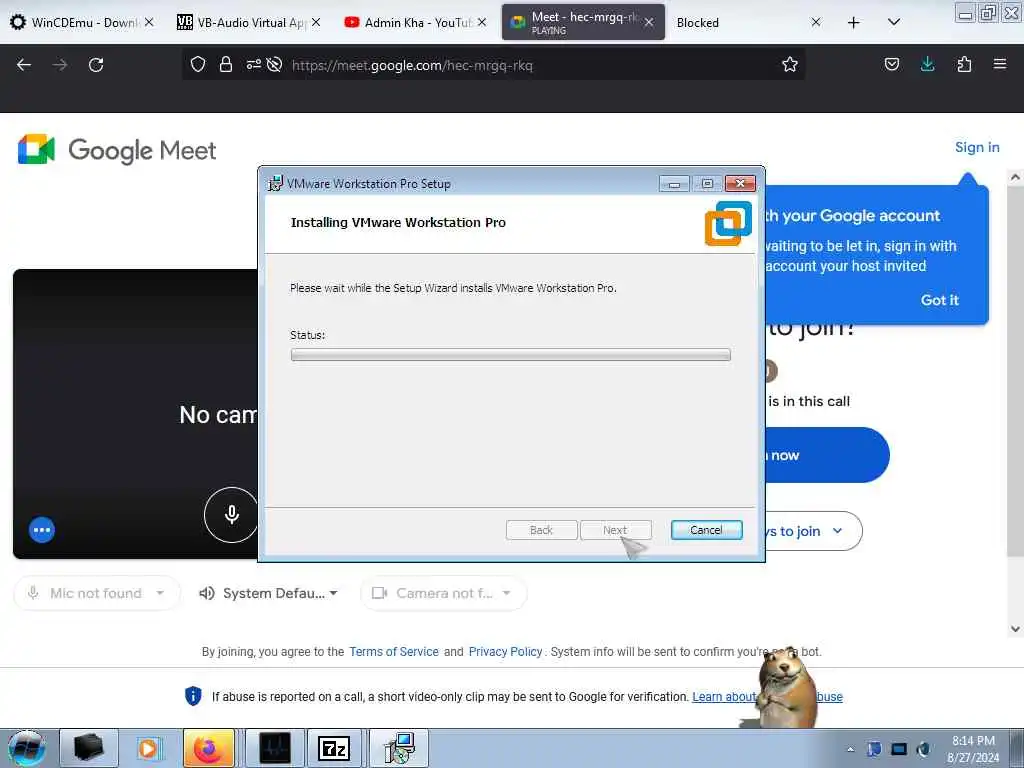Open the System Default speaker dropdown
The image size is (1024, 768).
pos(268,593)
